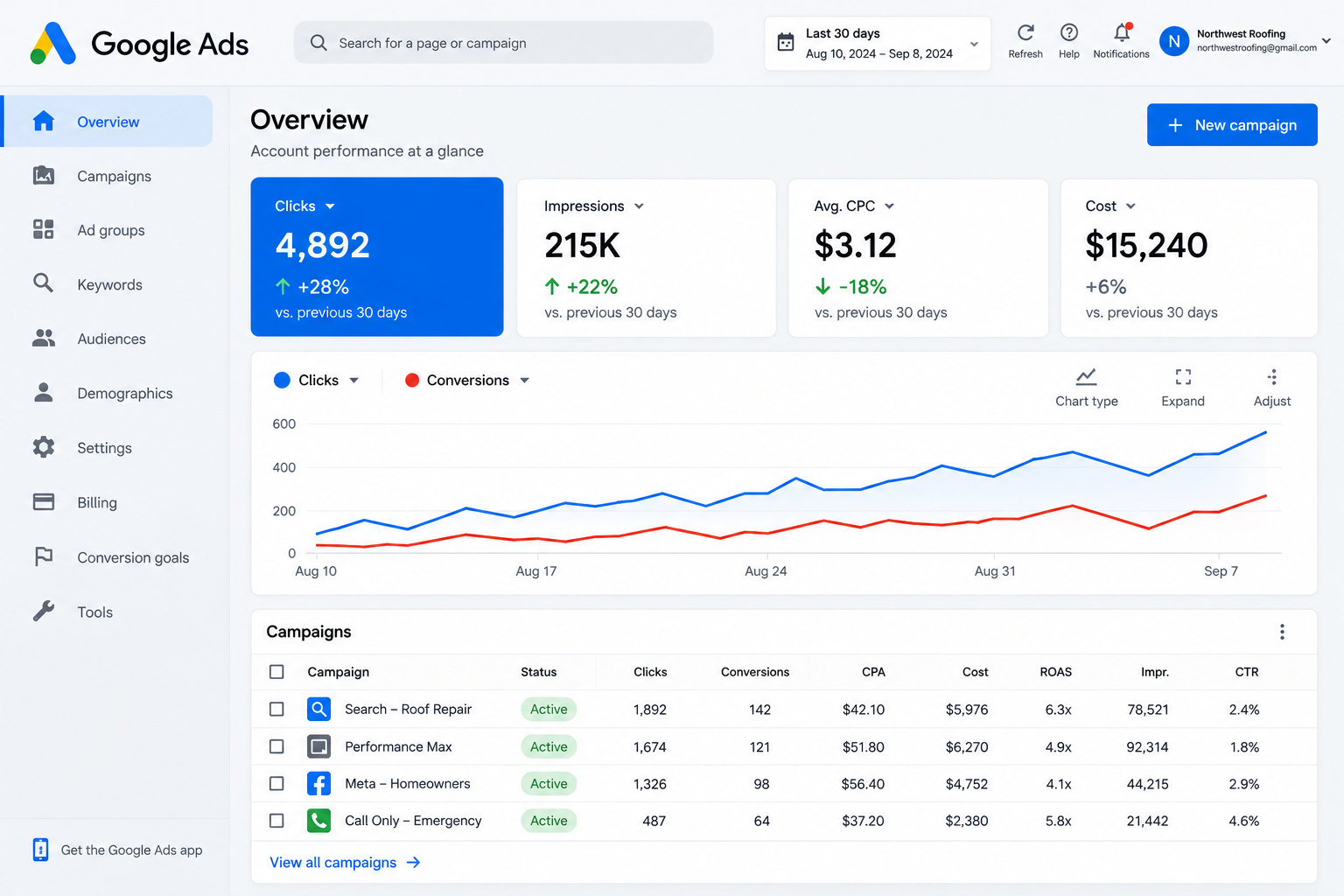Click the blue Clicks series color dot

[282, 380]
